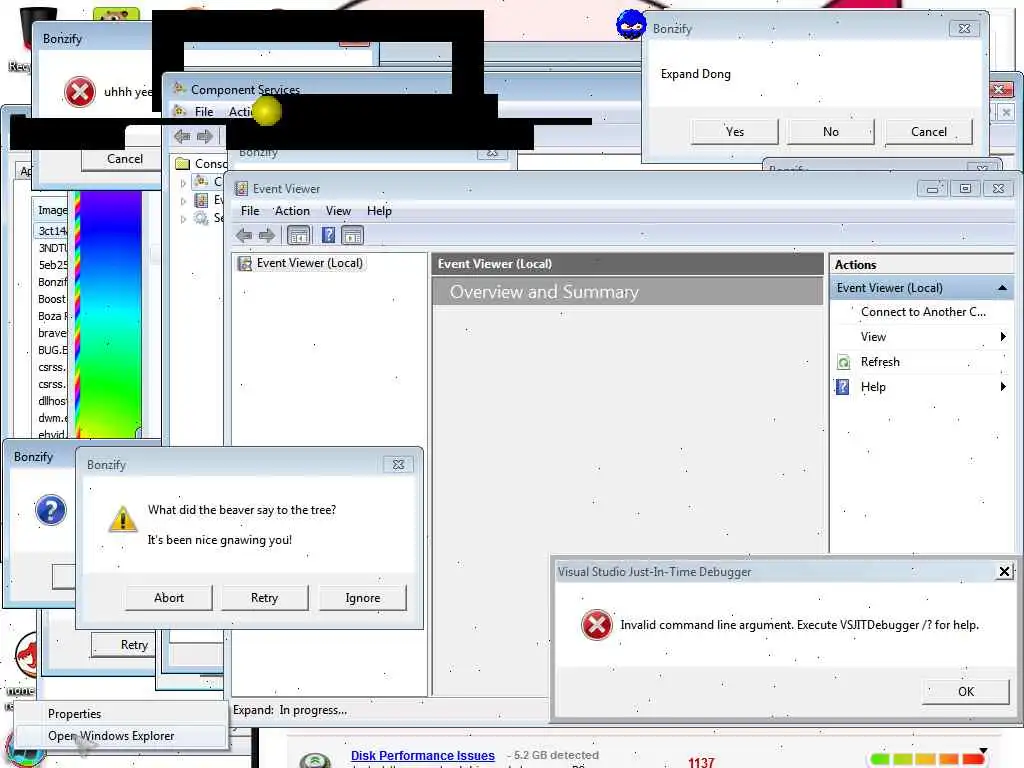Click the rainbow gradient color strip

(108, 313)
